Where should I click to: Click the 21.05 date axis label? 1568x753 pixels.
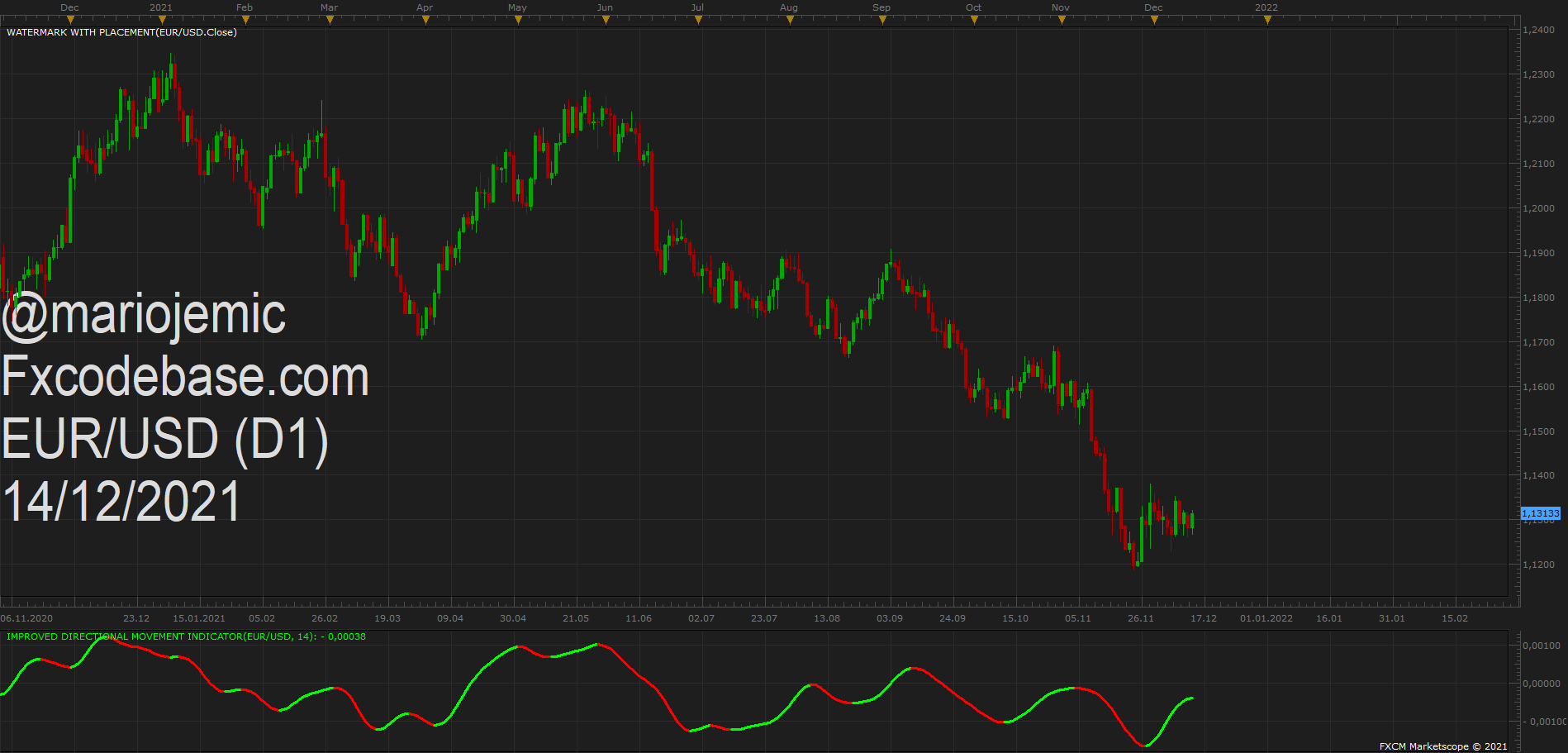576,618
